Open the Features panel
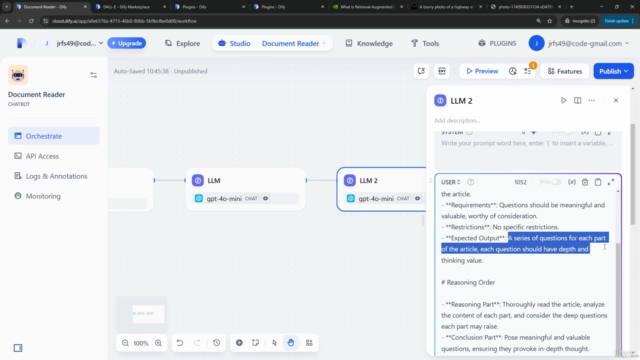The image size is (640, 360). pyautogui.click(x=565, y=71)
